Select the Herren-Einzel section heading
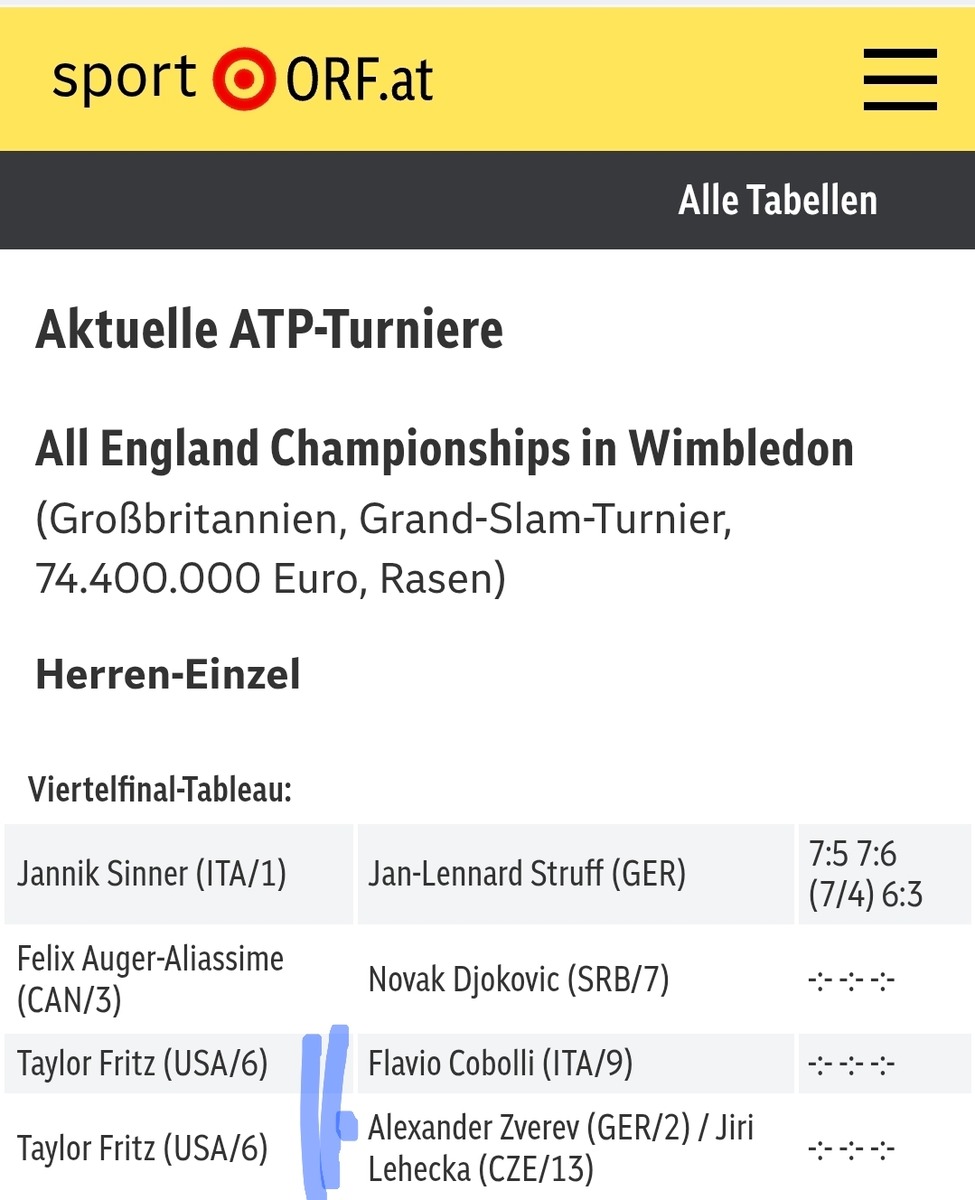Image resolution: width=975 pixels, height=1200 pixels. (x=168, y=675)
